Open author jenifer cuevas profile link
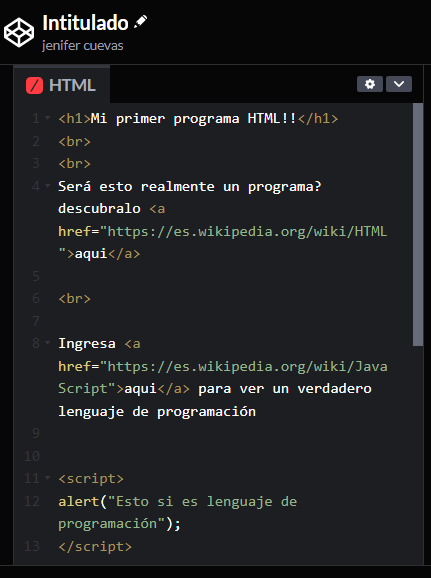Viewport: 431px width, 578px height. (x=83, y=46)
